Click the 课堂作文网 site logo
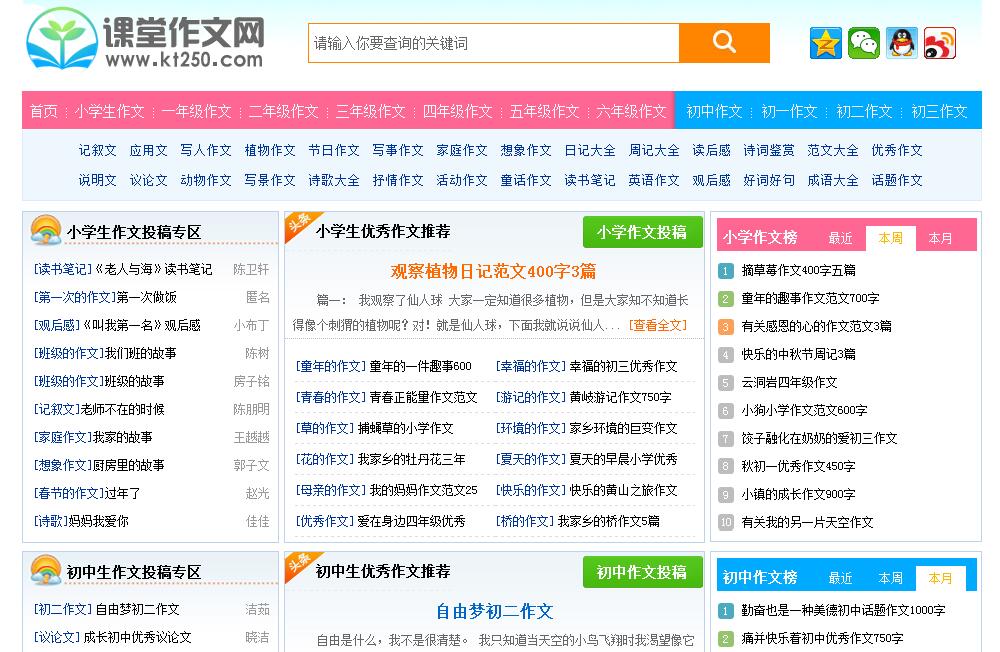The image size is (1000, 652). (x=146, y=40)
